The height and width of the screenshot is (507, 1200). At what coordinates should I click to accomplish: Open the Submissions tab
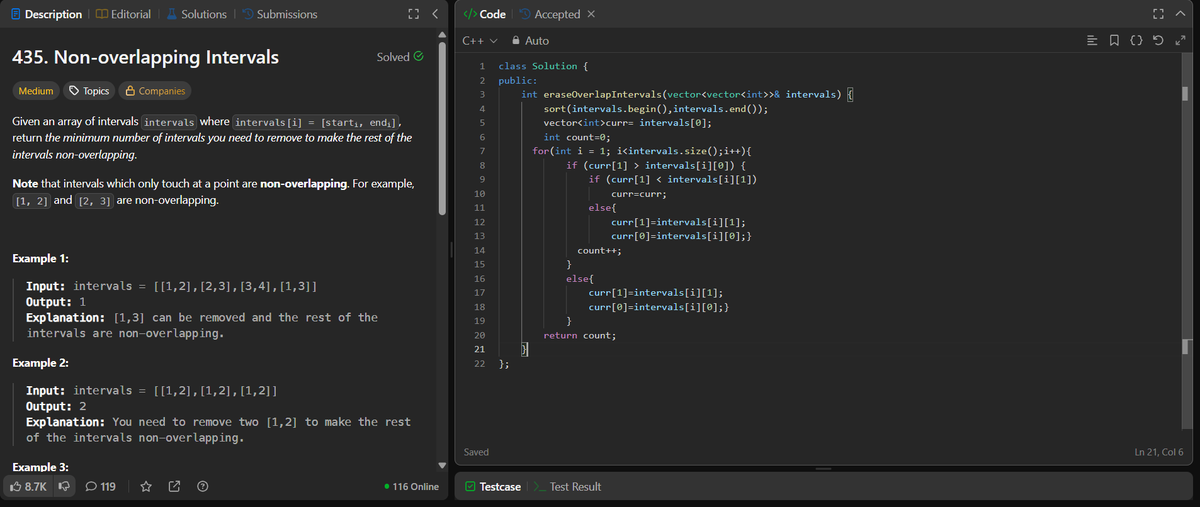pos(279,14)
